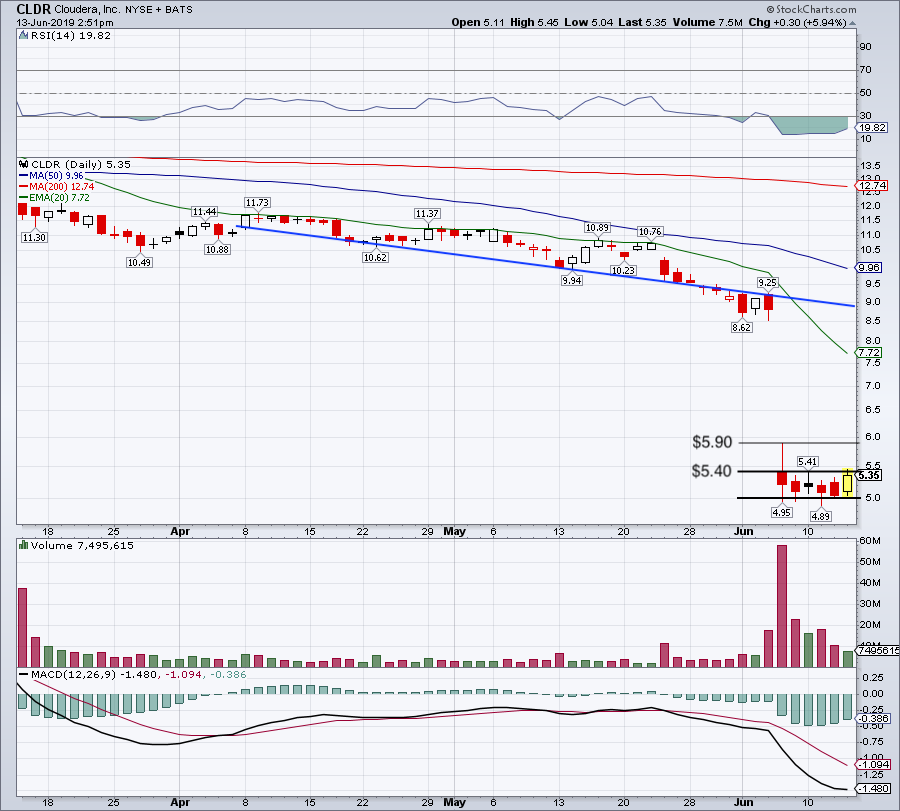Click the 13-Jun-2019 2:51pm timestamp

pos(65,23)
